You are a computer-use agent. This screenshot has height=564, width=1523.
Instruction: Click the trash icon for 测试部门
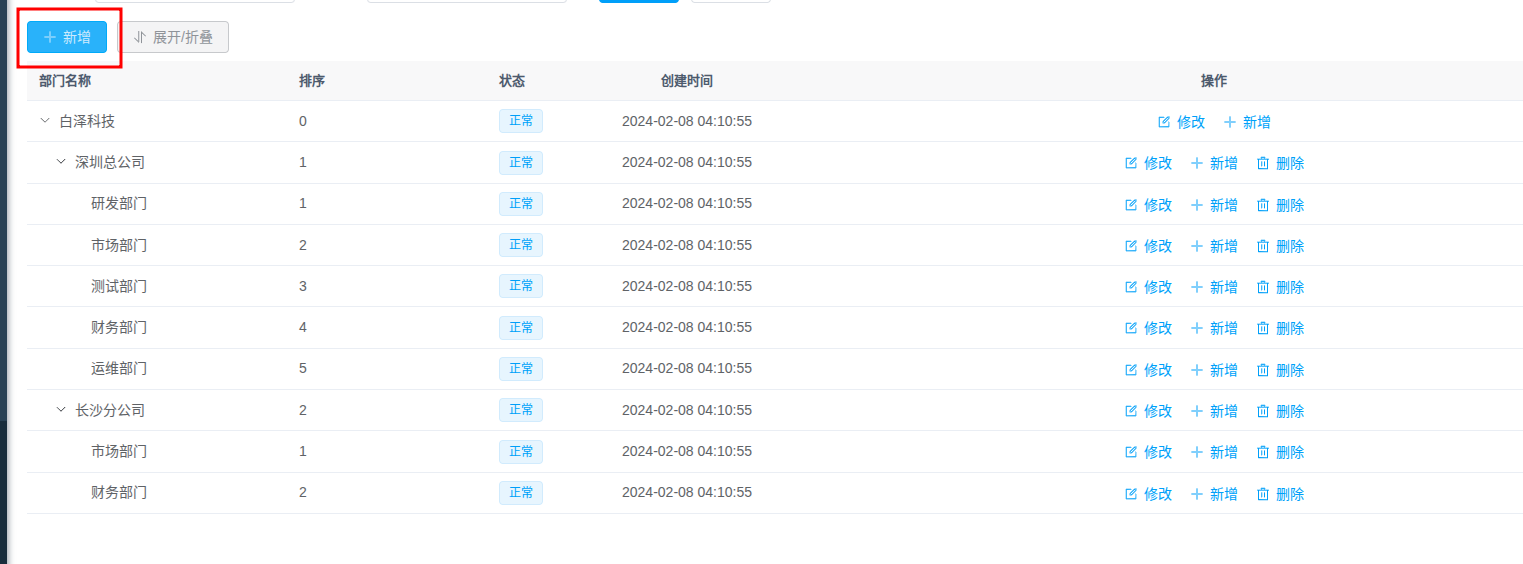point(1262,287)
